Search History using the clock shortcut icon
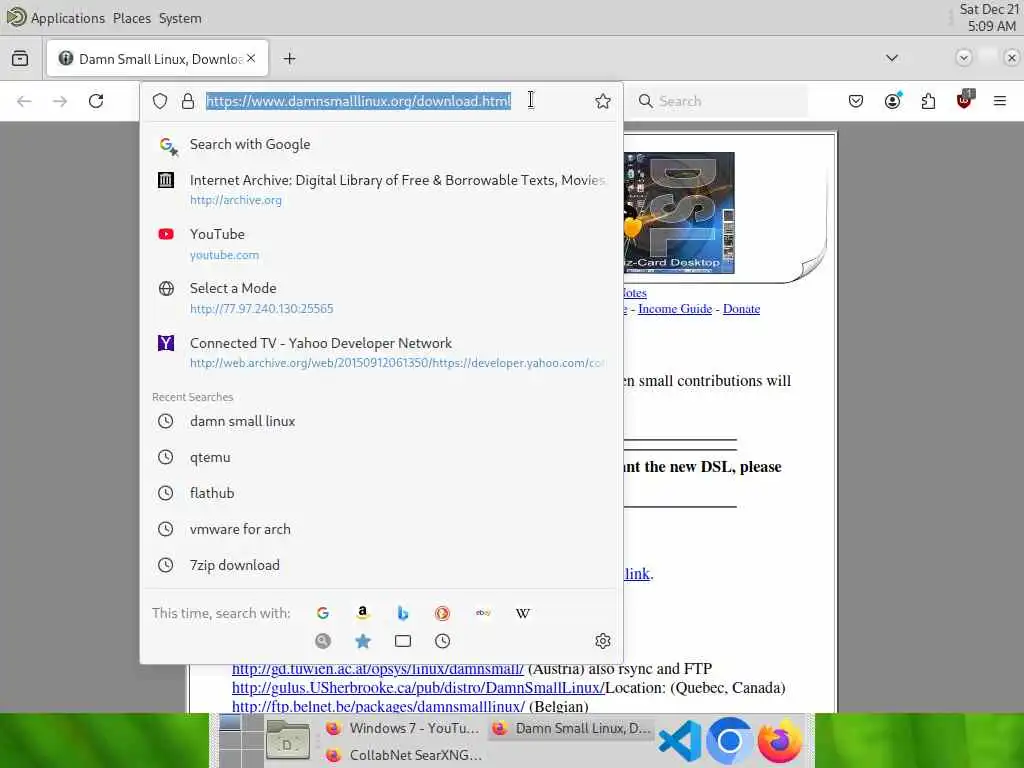Viewport: 1024px width, 768px height. pos(443,641)
